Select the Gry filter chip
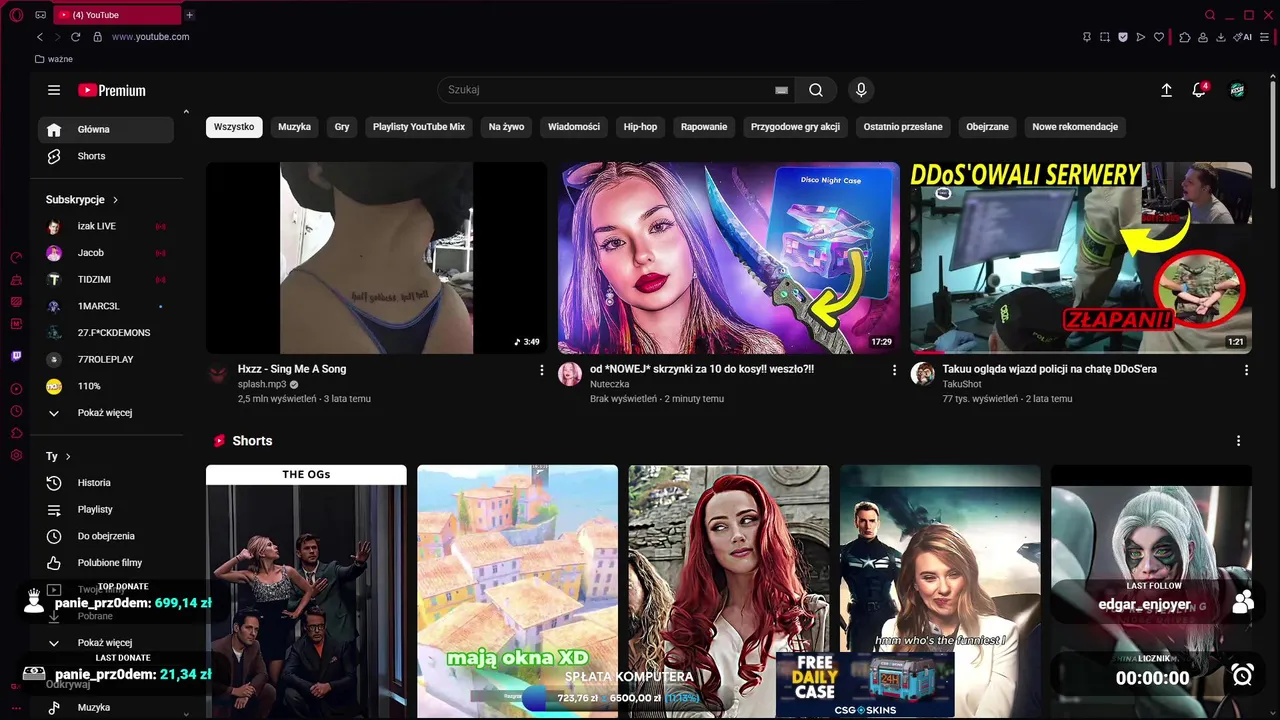1280x720 pixels. pos(342,127)
